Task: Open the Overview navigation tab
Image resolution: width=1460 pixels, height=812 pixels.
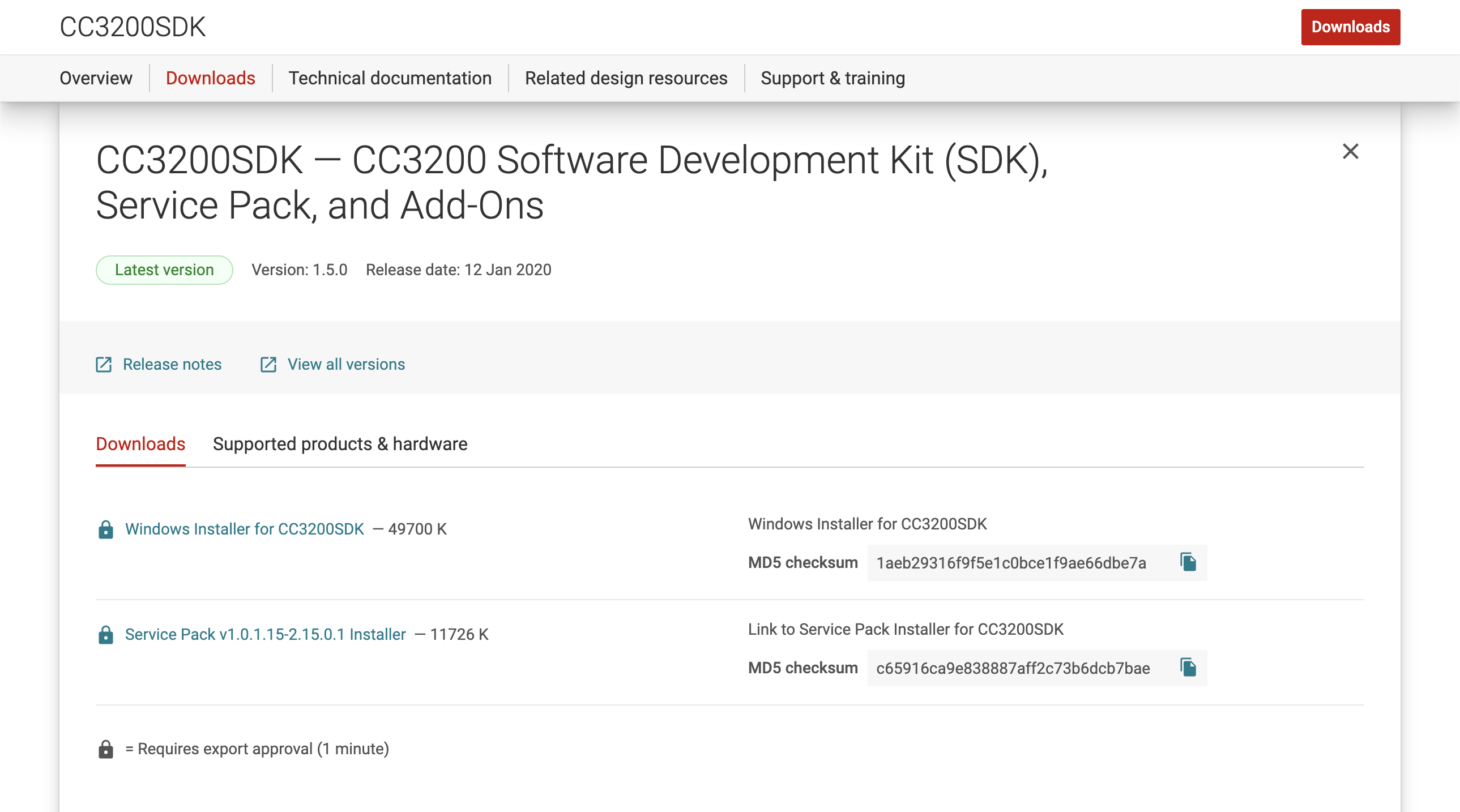Action: click(x=96, y=78)
